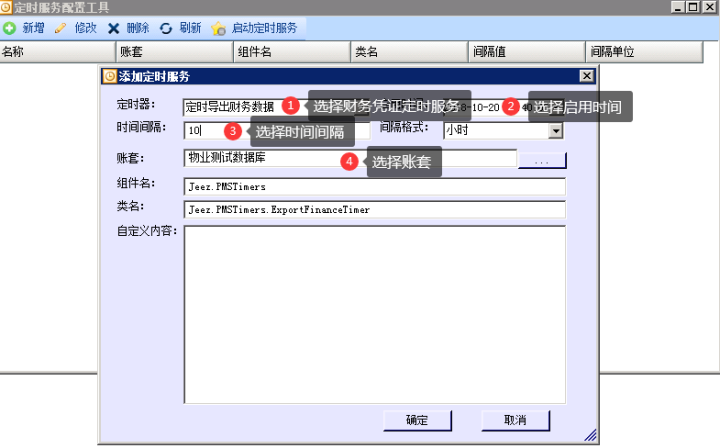This screenshot has height=448, width=720.
Task: Click the 取消 button
Action: coord(515,420)
